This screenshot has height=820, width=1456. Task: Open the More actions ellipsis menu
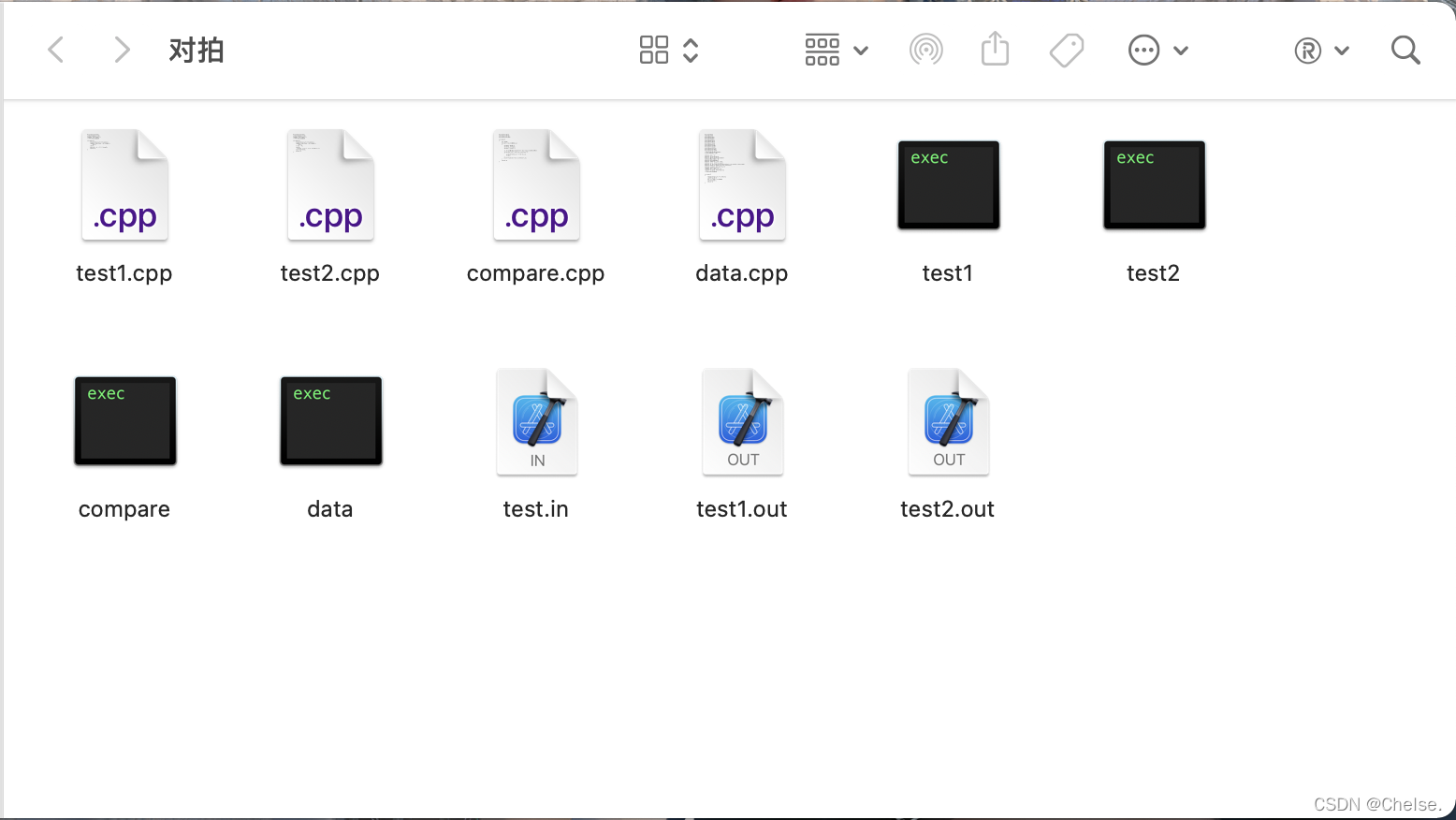tap(1158, 50)
